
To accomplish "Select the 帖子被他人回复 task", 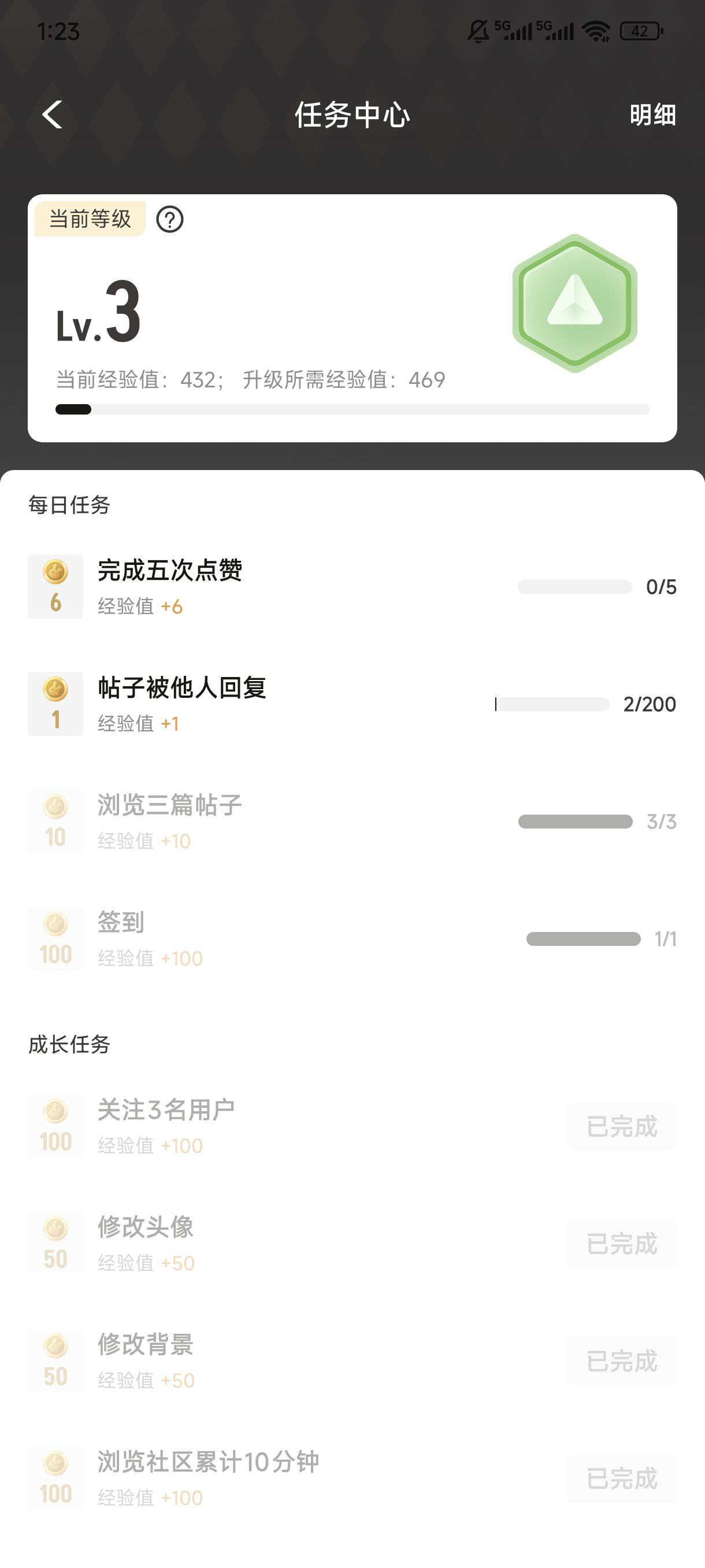I will (182, 689).
